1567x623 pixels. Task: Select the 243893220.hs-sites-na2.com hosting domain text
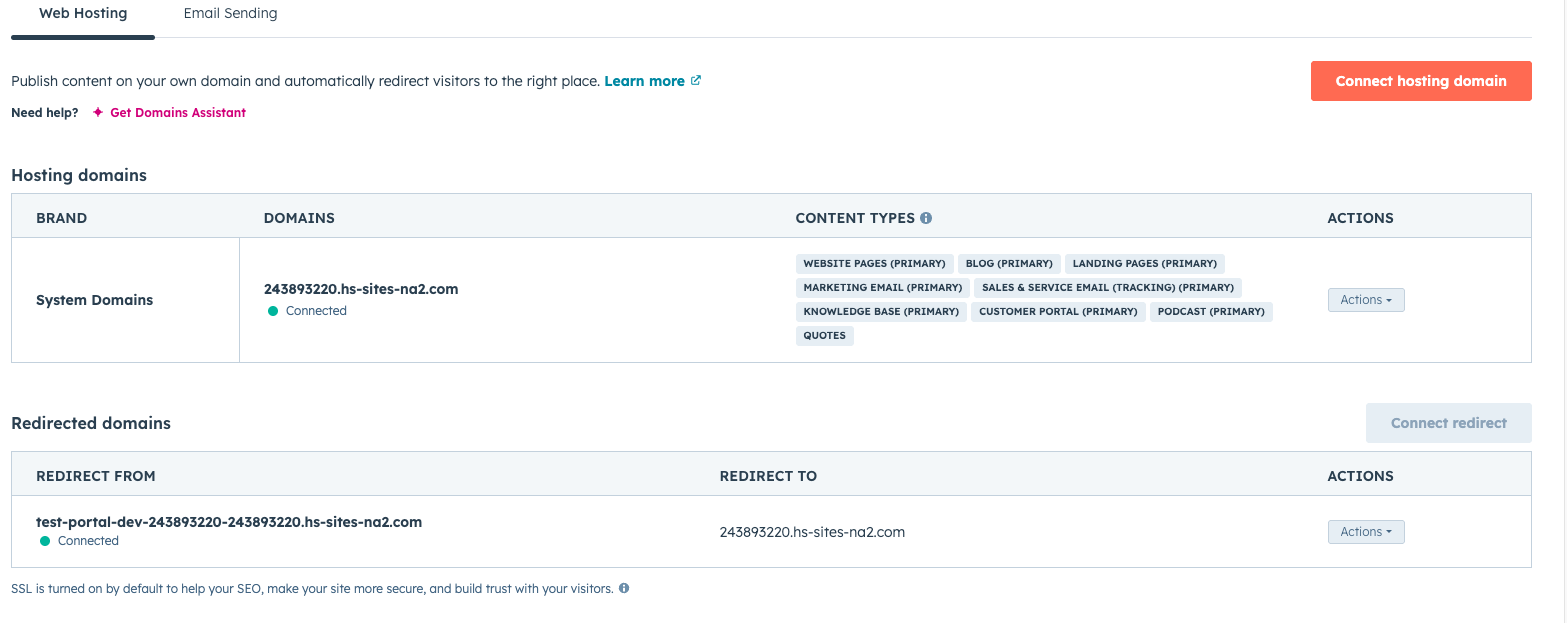pyautogui.click(x=361, y=289)
